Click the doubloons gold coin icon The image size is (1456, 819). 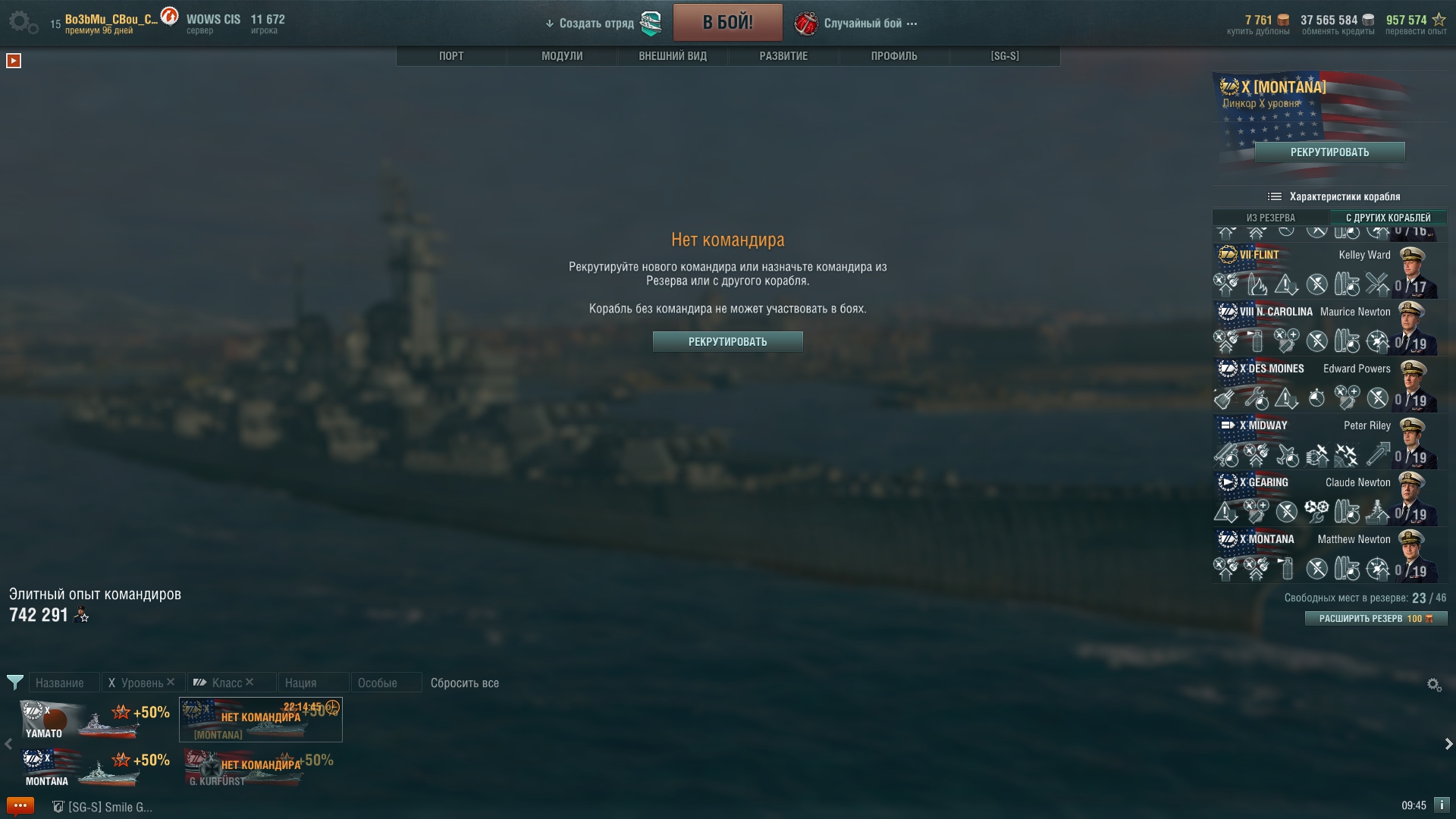point(1283,20)
